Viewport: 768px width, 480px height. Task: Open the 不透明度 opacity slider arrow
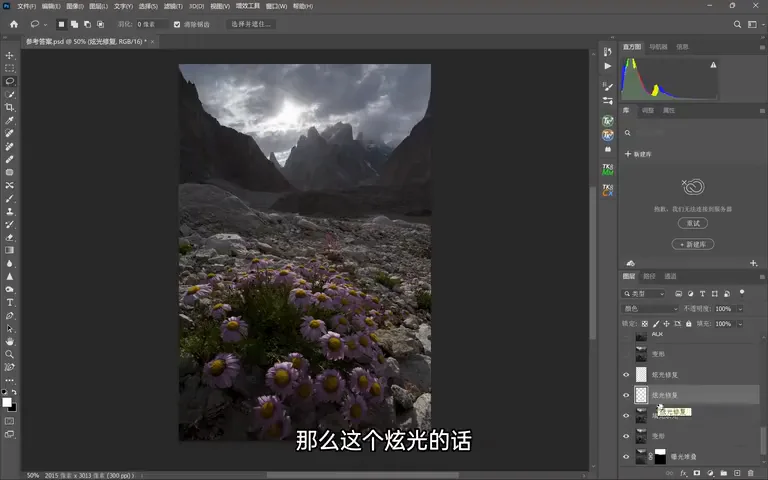point(740,309)
